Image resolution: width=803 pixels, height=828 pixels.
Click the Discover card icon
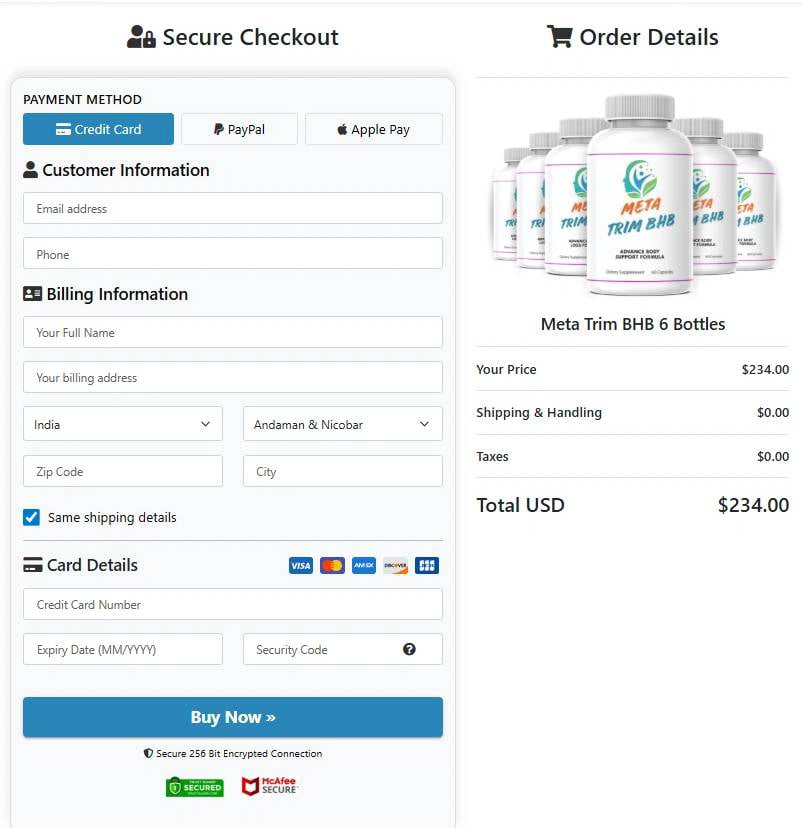coord(395,565)
